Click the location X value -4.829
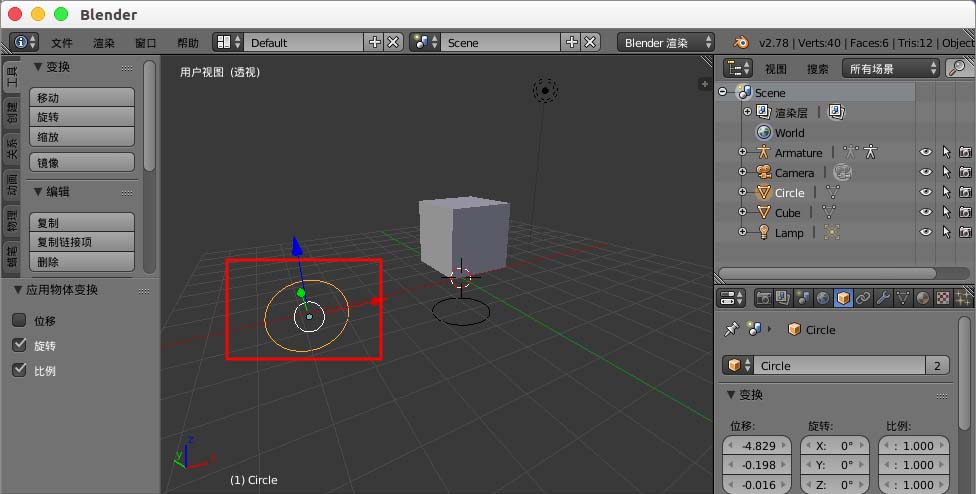976x494 pixels. click(x=757, y=445)
